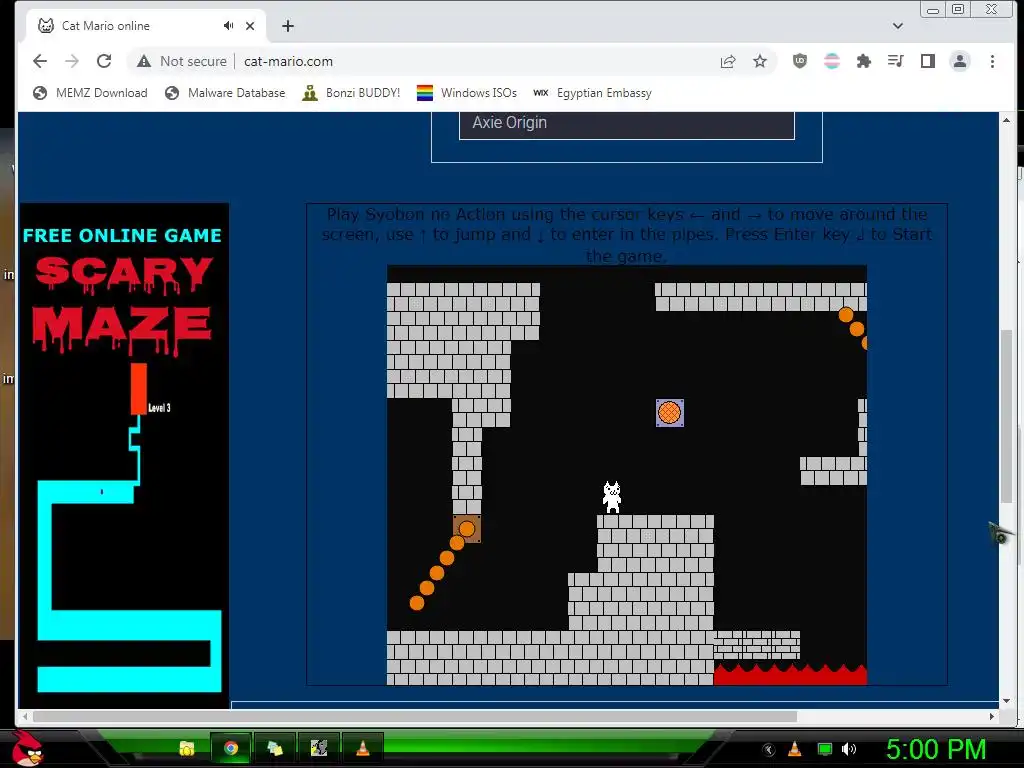The width and height of the screenshot is (1024, 768).
Task: Click the purple block with orange ball
Action: tap(669, 413)
